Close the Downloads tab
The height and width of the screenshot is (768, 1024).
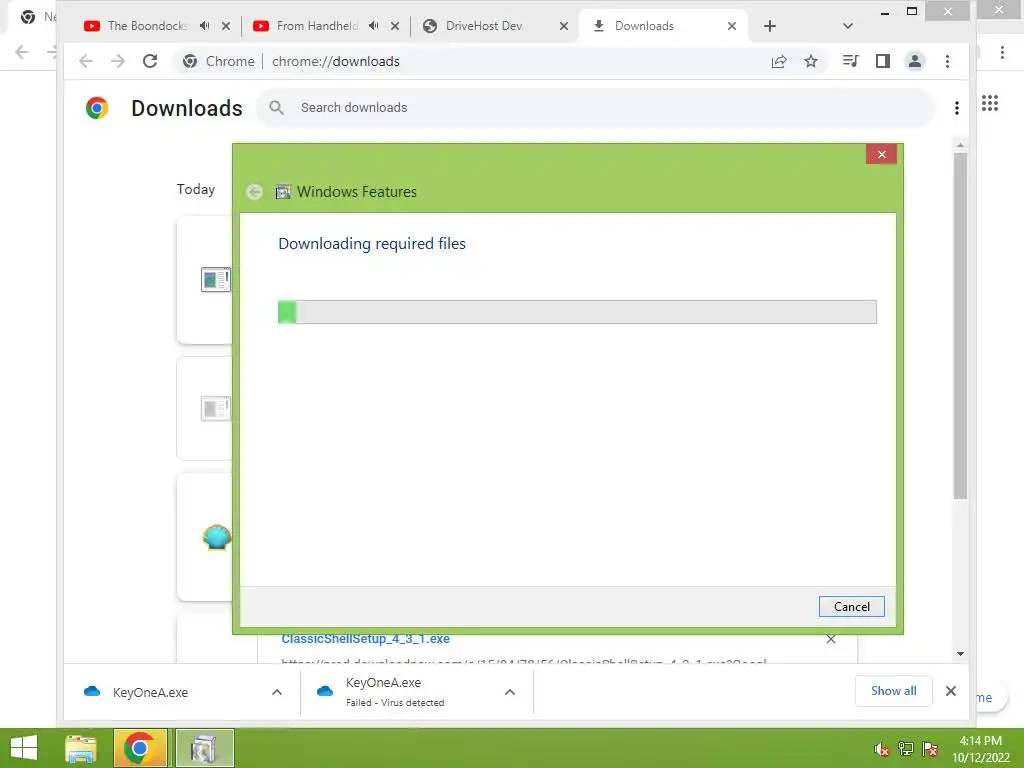click(x=732, y=26)
